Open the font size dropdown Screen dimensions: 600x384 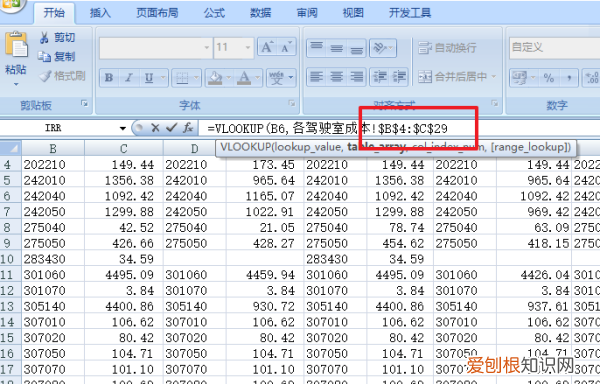(248, 48)
